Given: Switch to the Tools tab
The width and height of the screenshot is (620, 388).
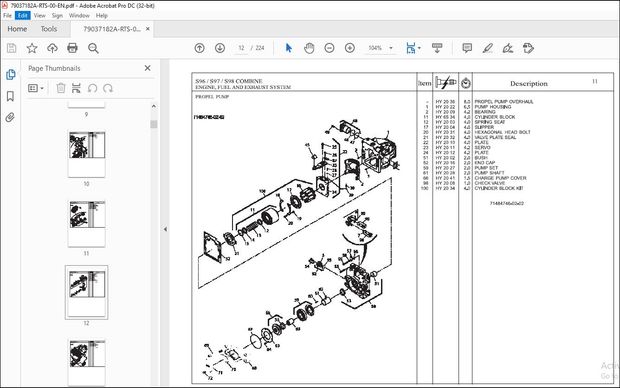Looking at the screenshot, I should (49, 29).
